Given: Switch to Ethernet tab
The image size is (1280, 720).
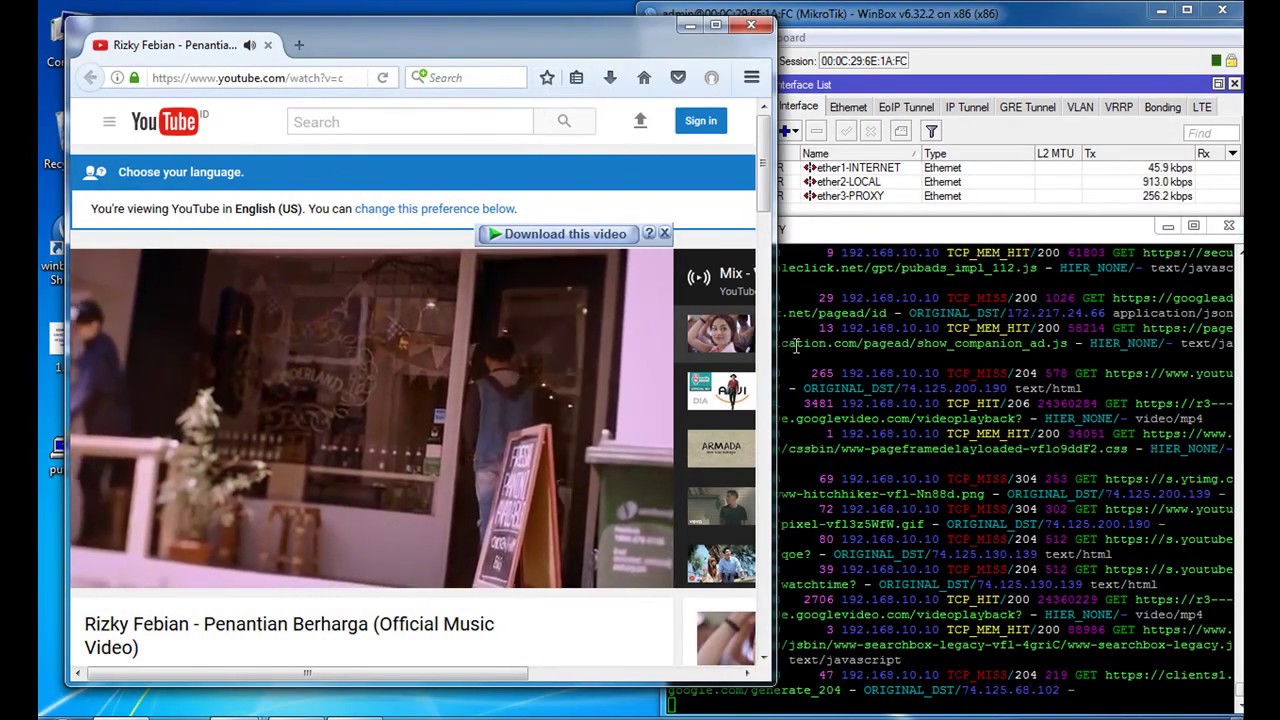Looking at the screenshot, I should point(848,107).
